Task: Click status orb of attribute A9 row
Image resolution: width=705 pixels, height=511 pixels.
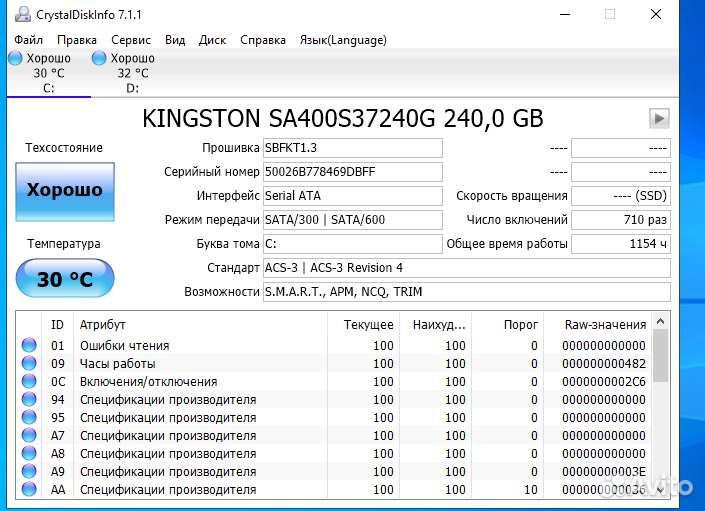Action: 29,471
